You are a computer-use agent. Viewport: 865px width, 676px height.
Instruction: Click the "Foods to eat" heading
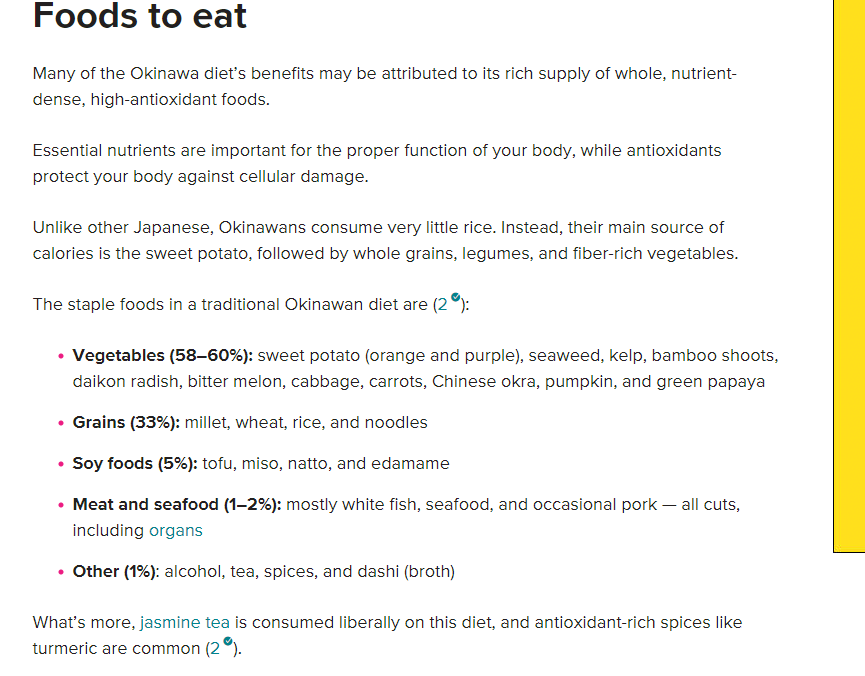(140, 15)
